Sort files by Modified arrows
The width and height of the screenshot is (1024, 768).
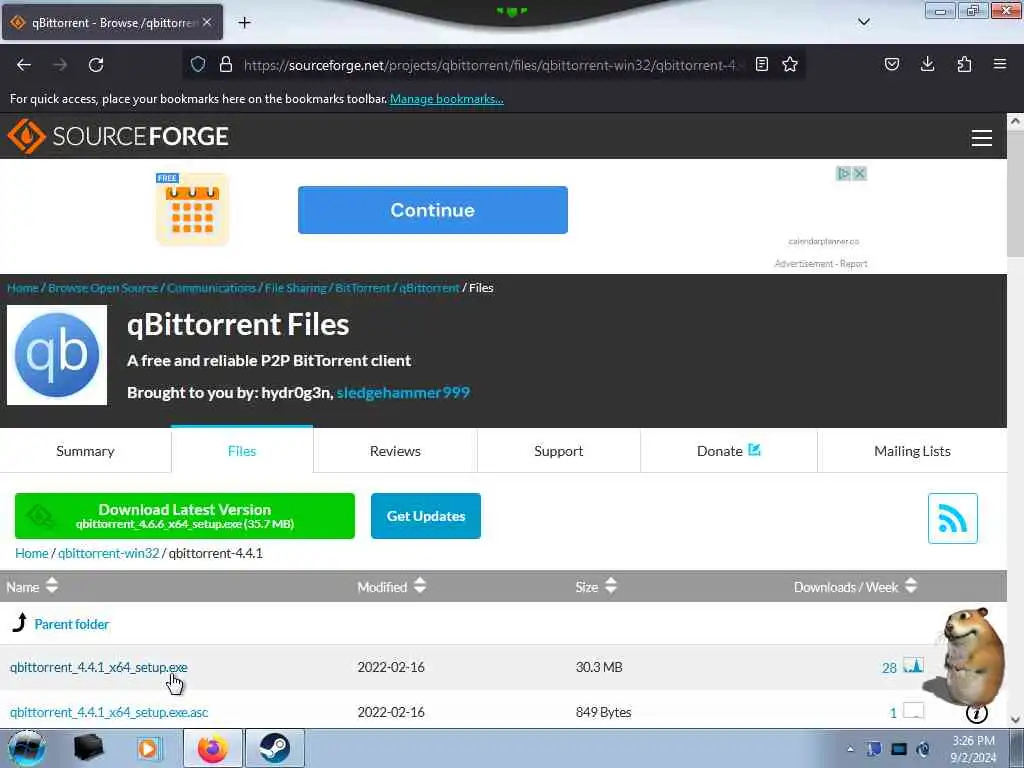click(x=420, y=586)
